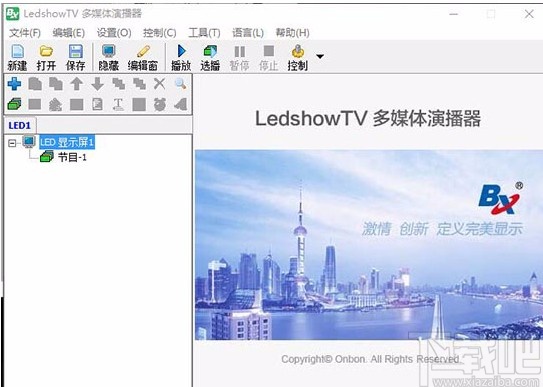Click the gray T text icon
Image resolution: width=543 pixels, height=387 pixels.
click(118, 104)
